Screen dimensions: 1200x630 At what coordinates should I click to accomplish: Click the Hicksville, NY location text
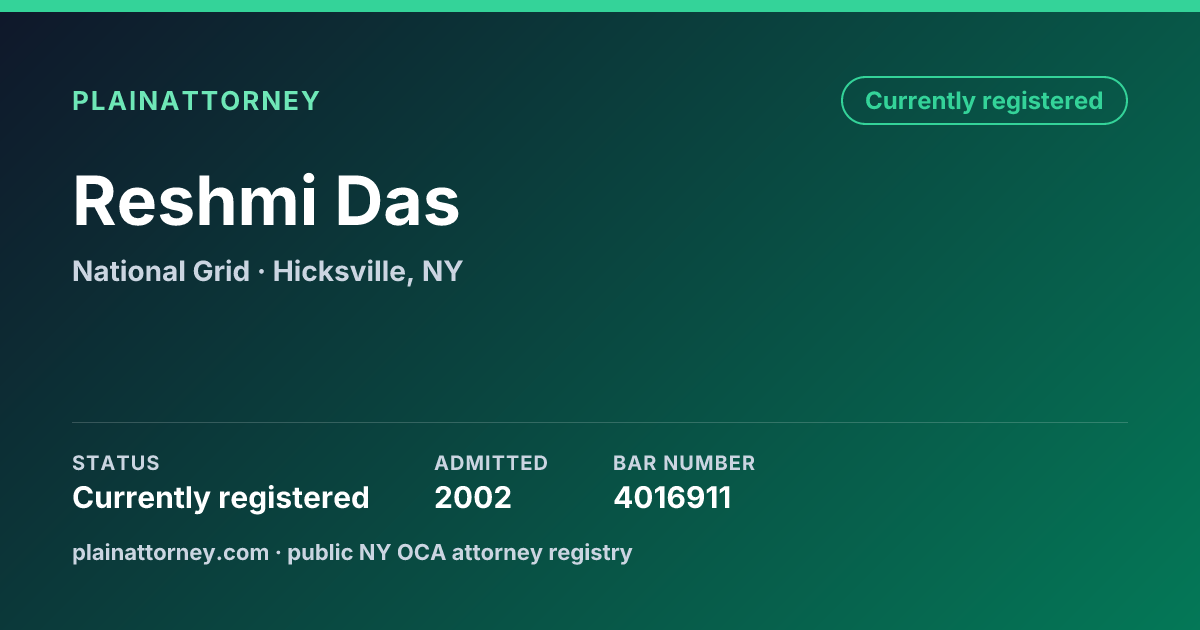coord(368,272)
